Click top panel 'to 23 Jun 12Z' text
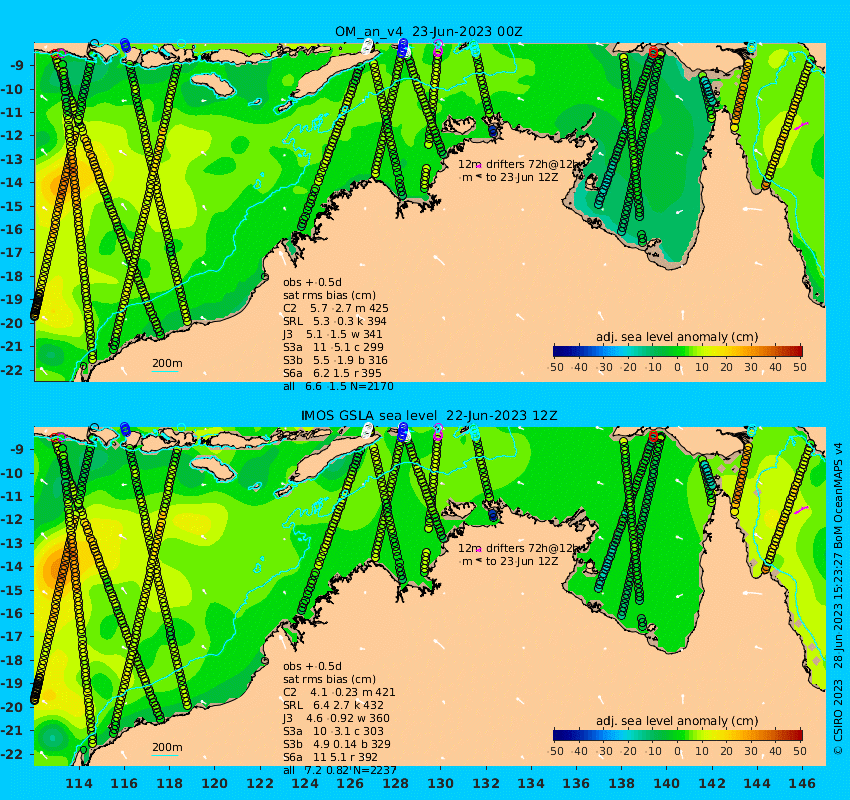 click(521, 177)
